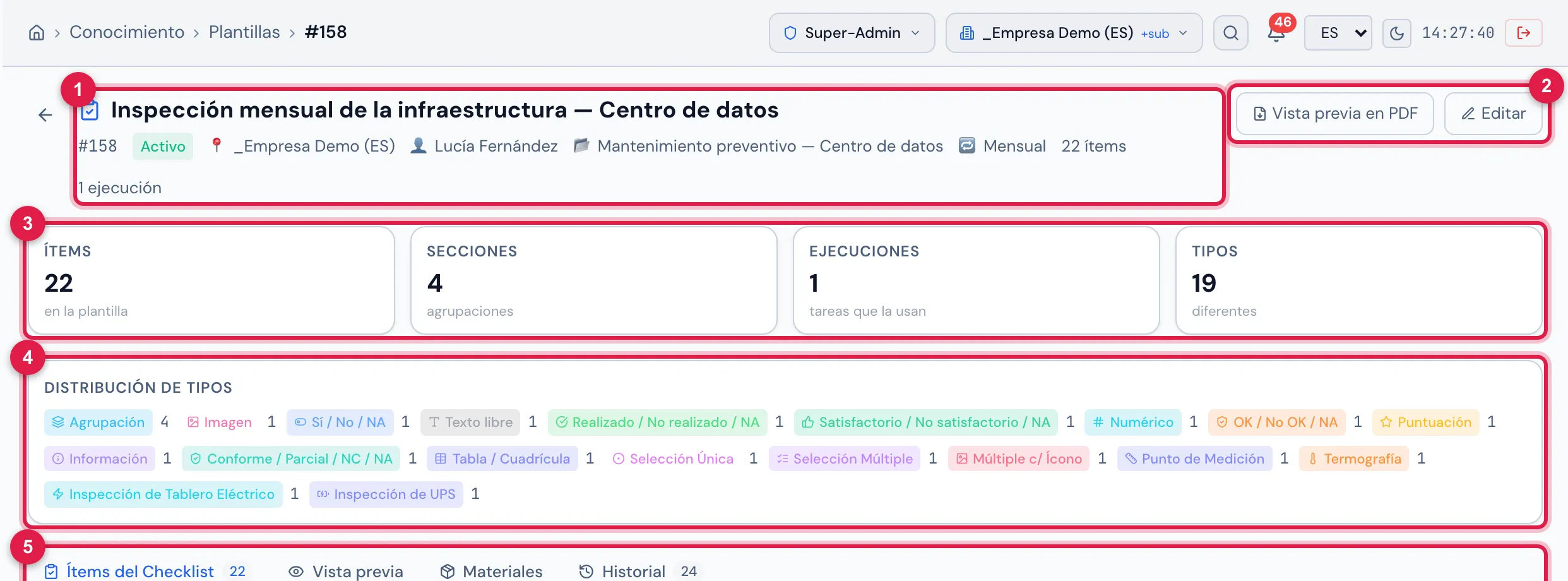Click the user icon by Lucía Fernández
1568x581 pixels.
[x=418, y=146]
